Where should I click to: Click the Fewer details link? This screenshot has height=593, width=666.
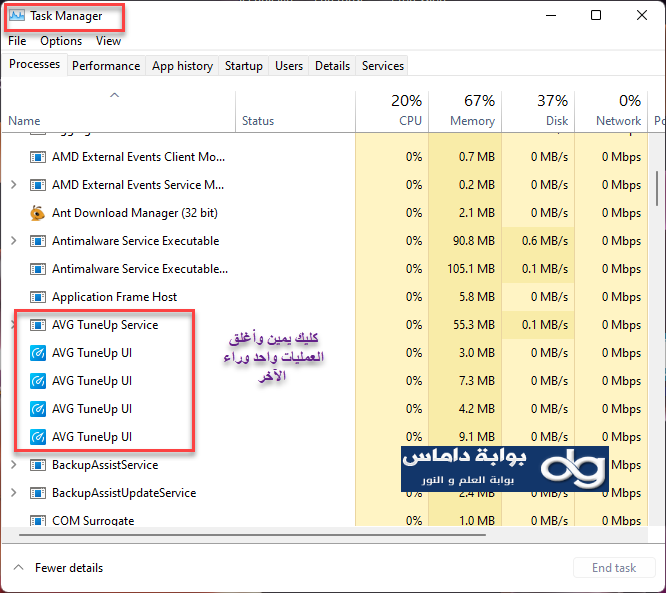69,568
